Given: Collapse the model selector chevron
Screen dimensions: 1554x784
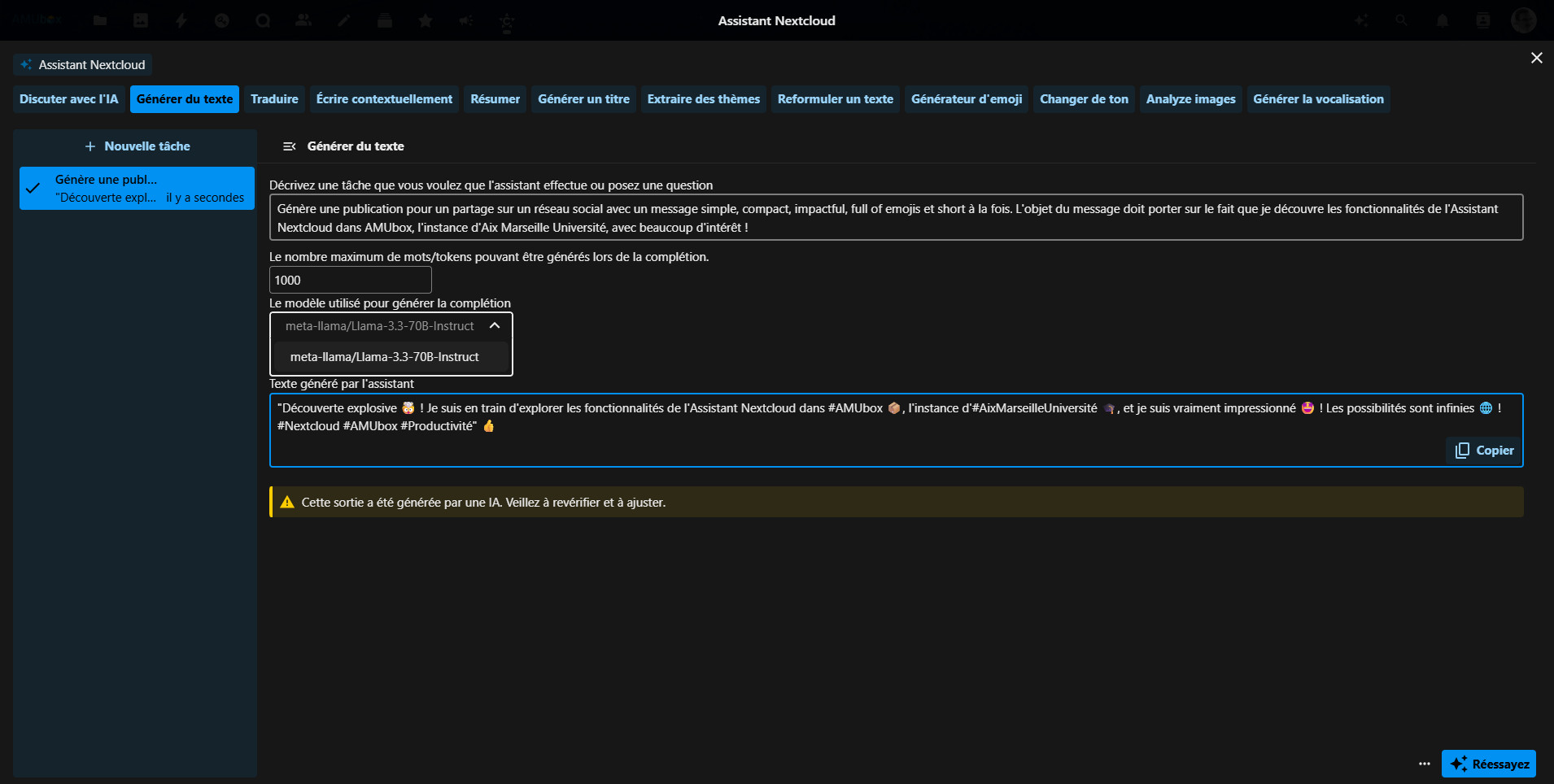Looking at the screenshot, I should (x=495, y=325).
